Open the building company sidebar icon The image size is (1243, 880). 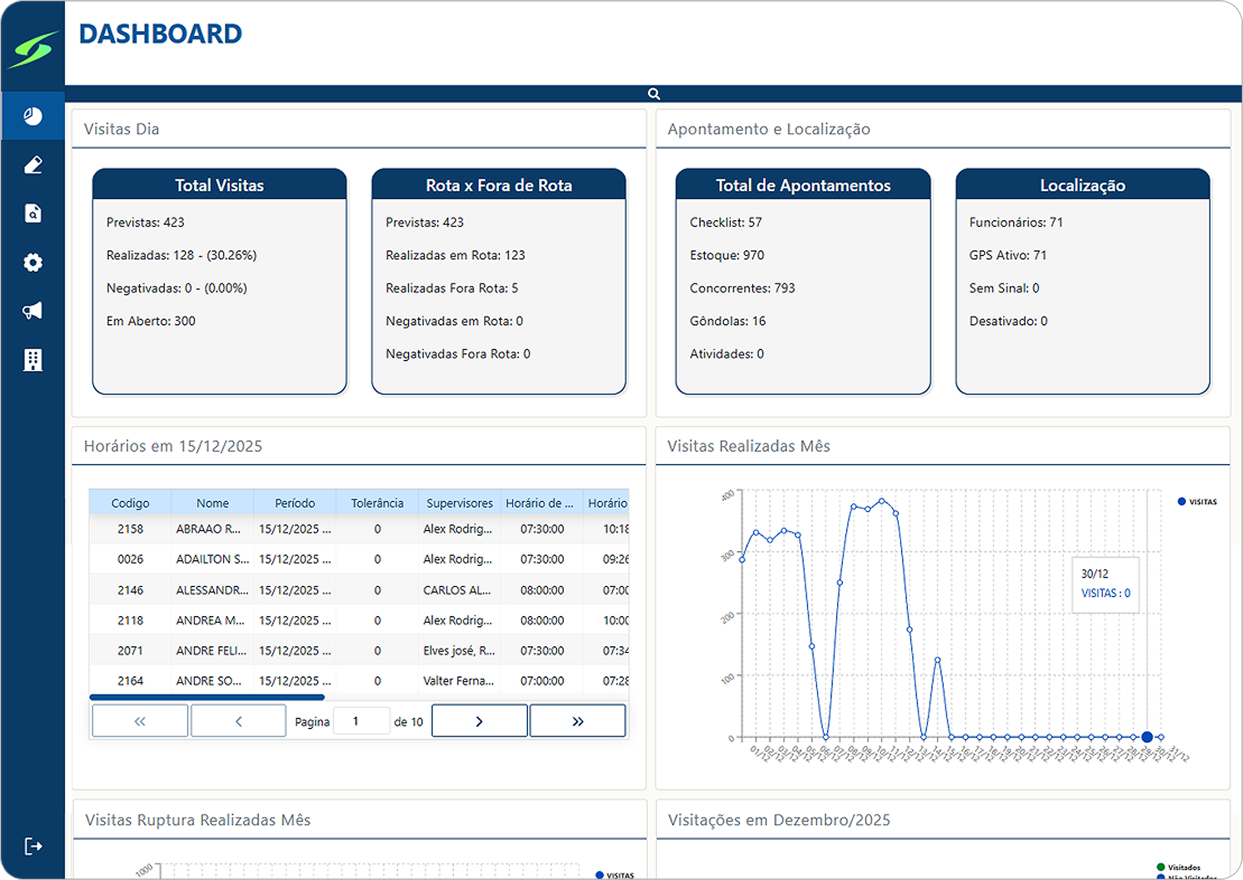click(x=33, y=360)
